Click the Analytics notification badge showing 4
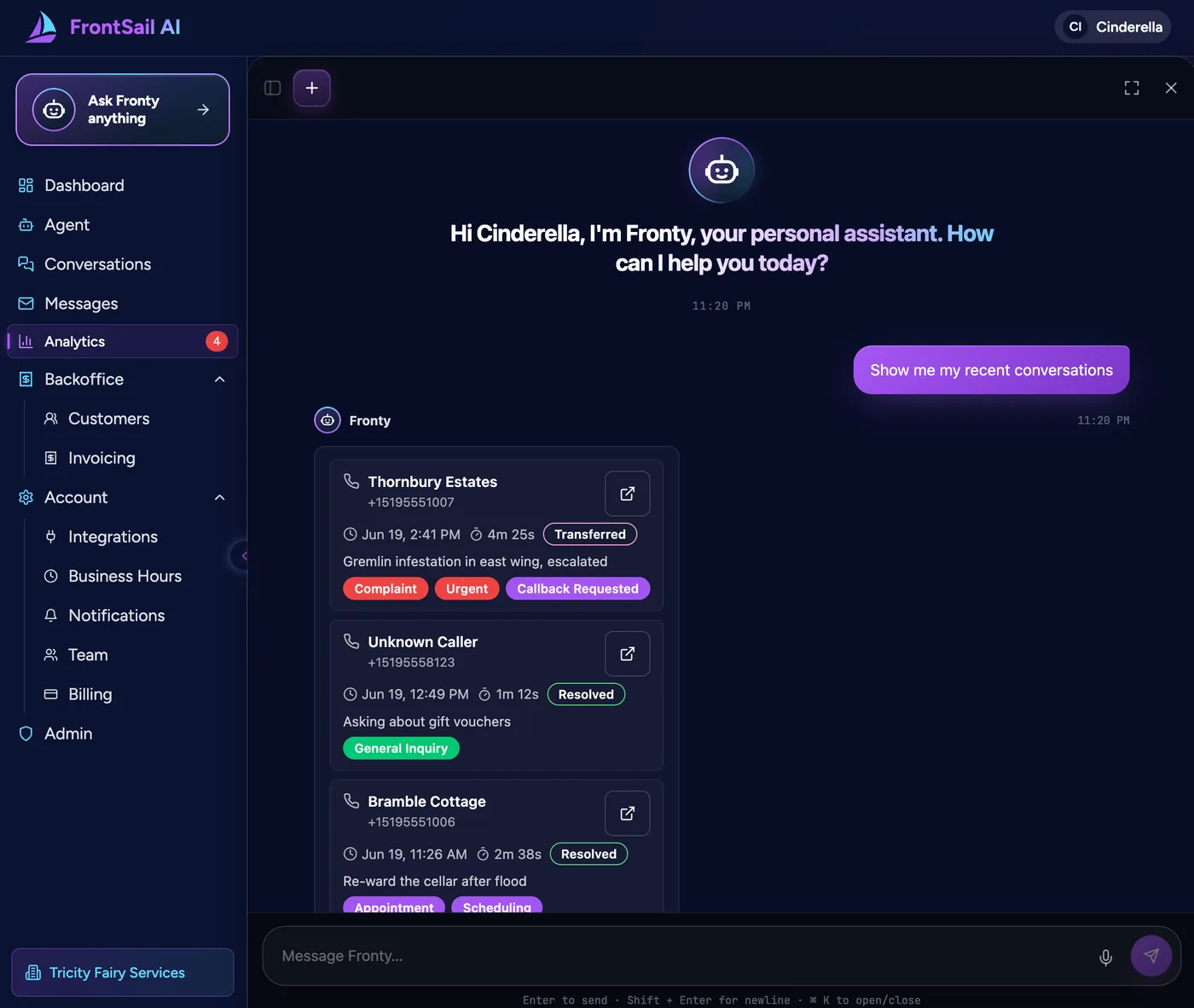 (x=217, y=341)
